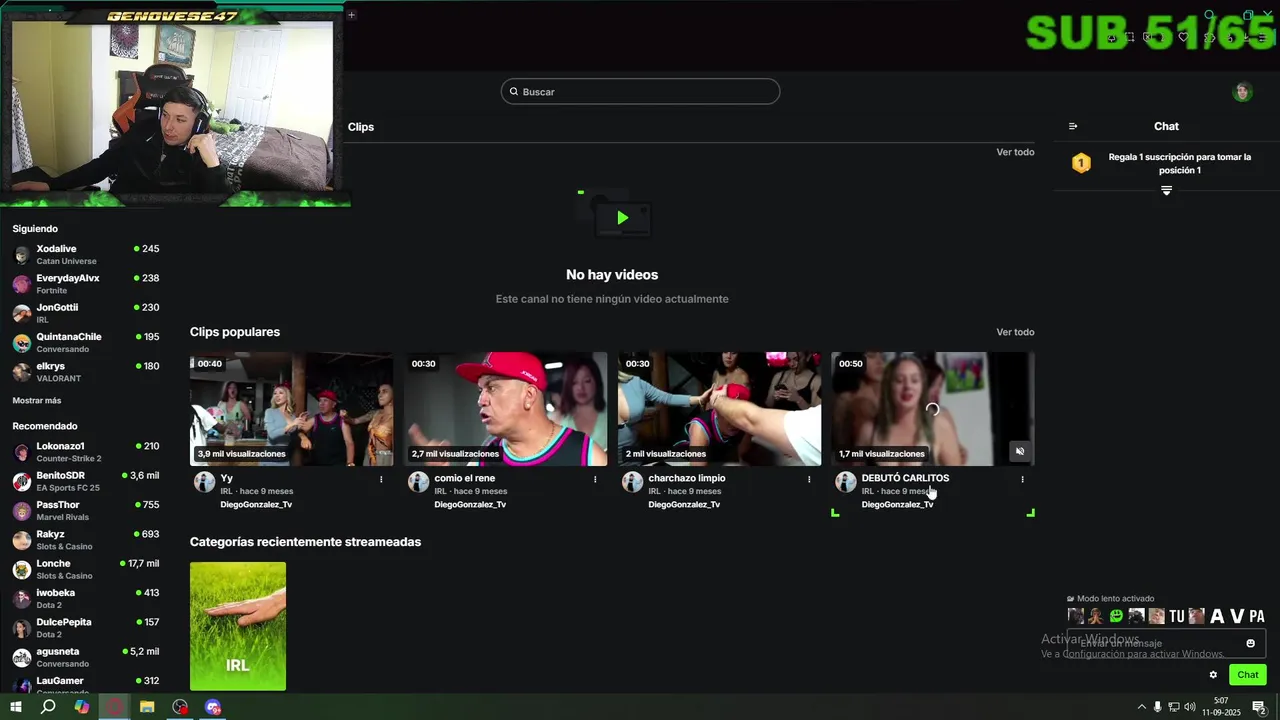Open the volume control in system tray
The height and width of the screenshot is (720, 1280).
(1191, 707)
